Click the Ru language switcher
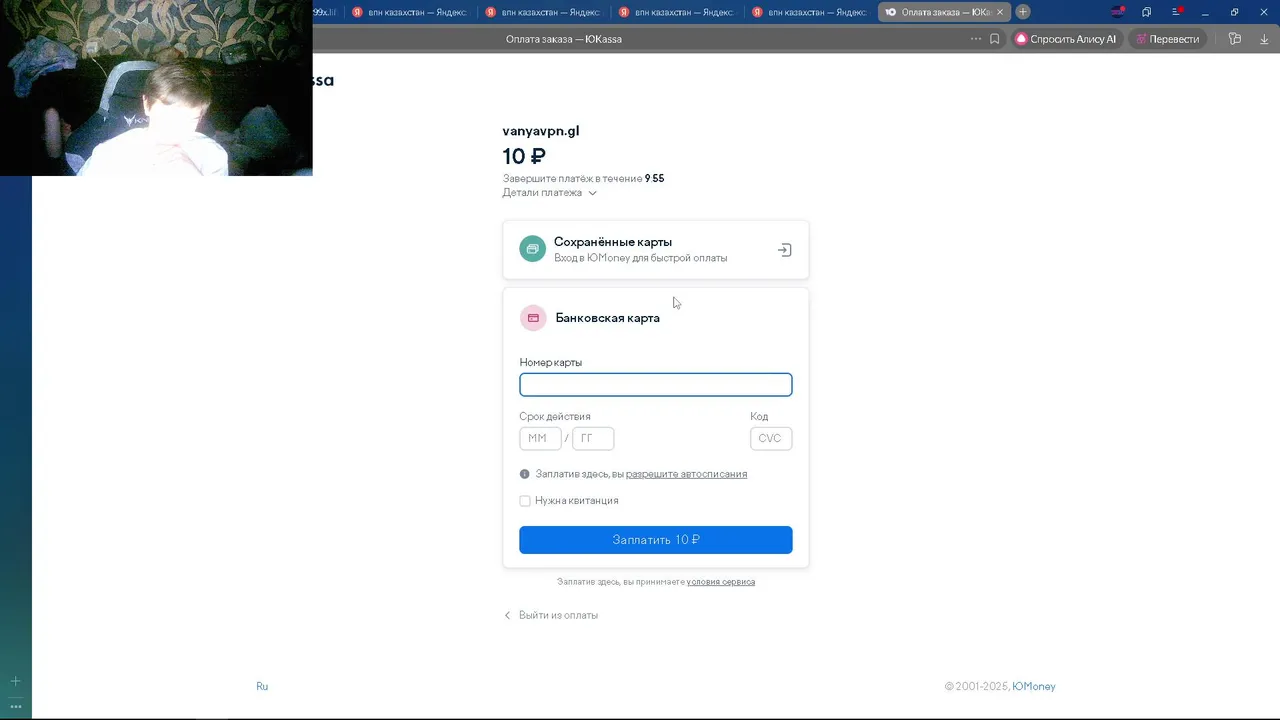 click(262, 687)
